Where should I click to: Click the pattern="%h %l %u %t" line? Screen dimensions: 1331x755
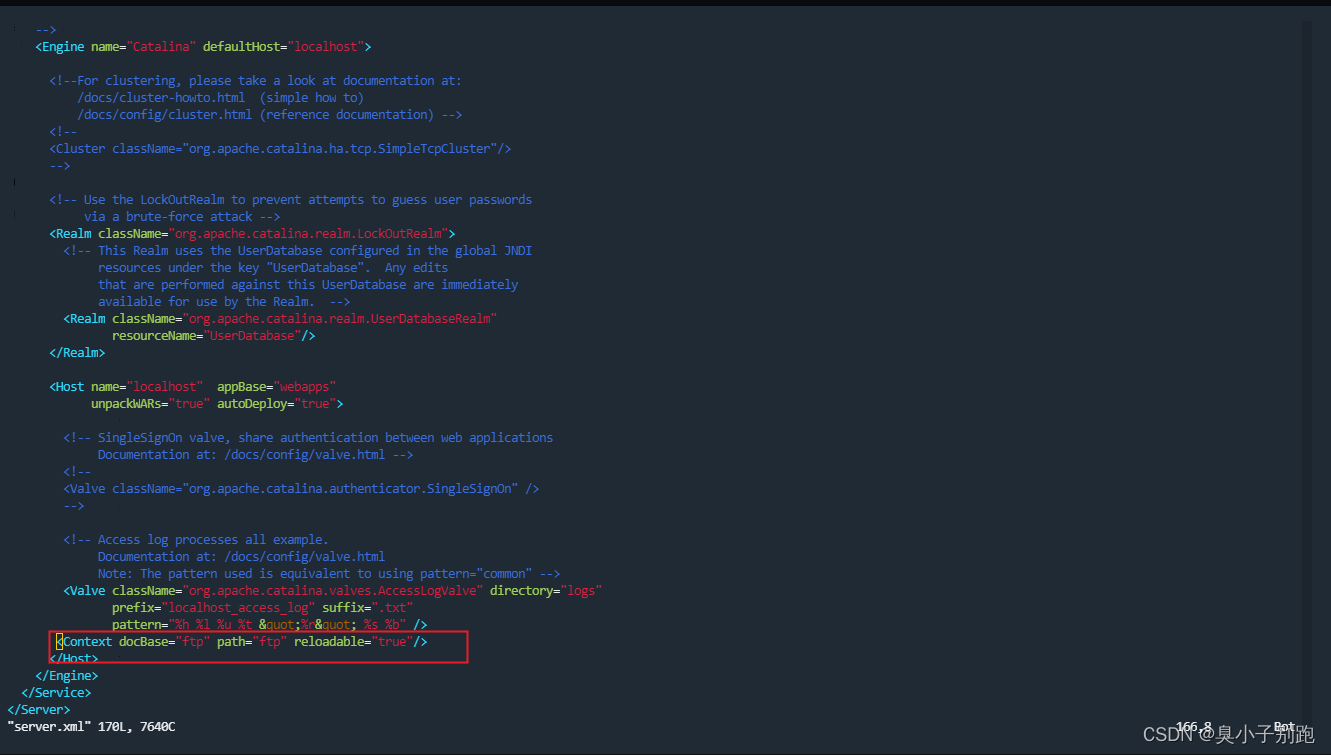pos(269,625)
